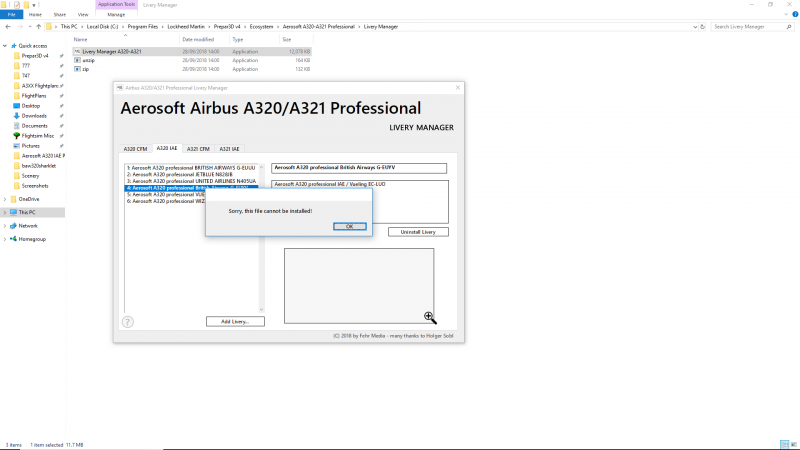This screenshot has height=450, width=800.
Task: Select Livery Manager A320-A321 file
Action: point(192,52)
